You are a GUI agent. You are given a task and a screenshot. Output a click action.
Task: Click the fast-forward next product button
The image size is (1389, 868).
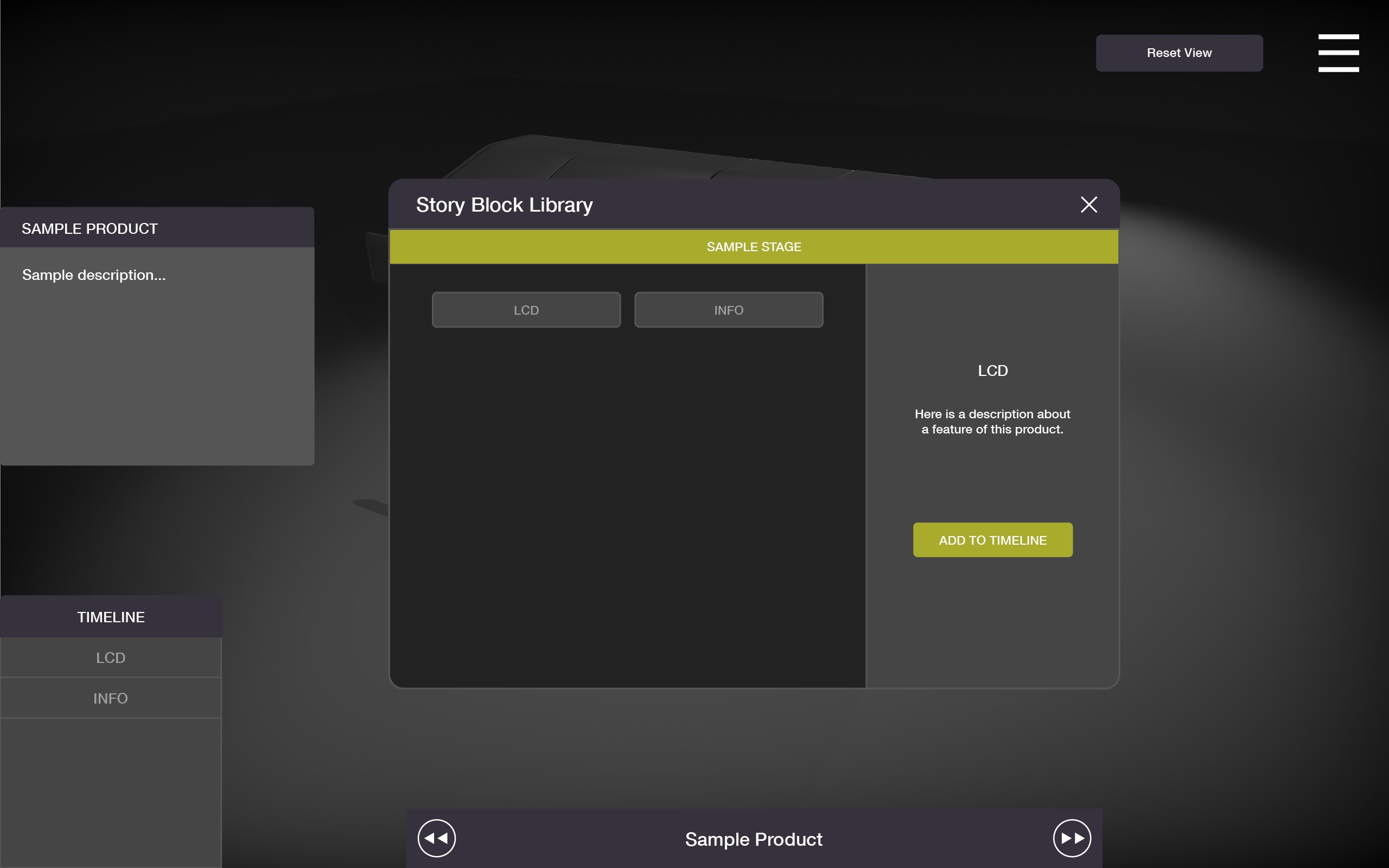pyautogui.click(x=1072, y=838)
